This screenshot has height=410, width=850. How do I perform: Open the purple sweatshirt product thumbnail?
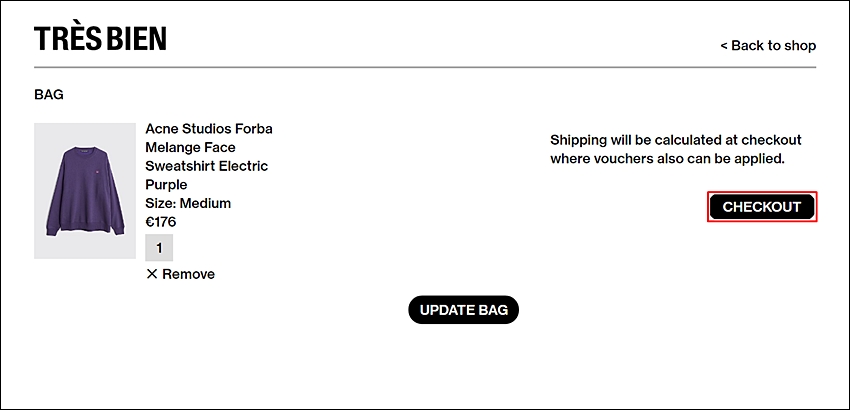click(85, 191)
